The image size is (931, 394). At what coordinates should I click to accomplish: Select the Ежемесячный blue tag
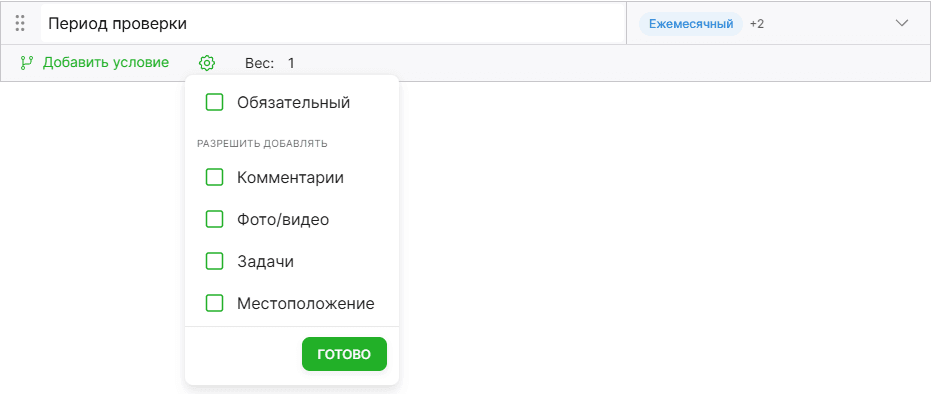691,24
